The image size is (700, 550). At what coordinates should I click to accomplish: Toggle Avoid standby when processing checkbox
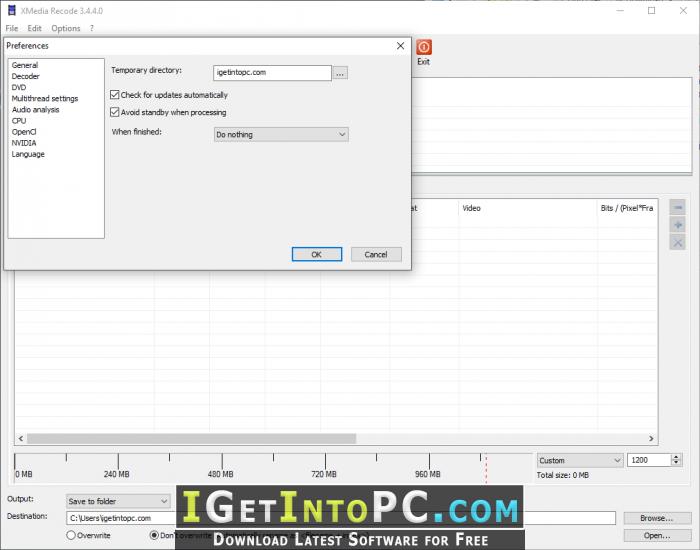tap(115, 112)
